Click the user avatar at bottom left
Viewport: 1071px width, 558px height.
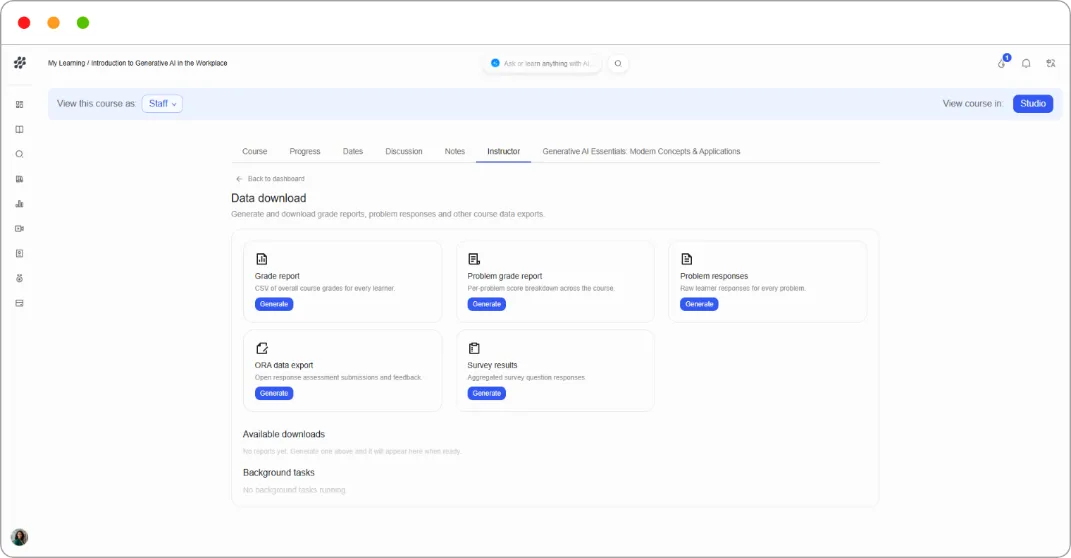coord(19,538)
